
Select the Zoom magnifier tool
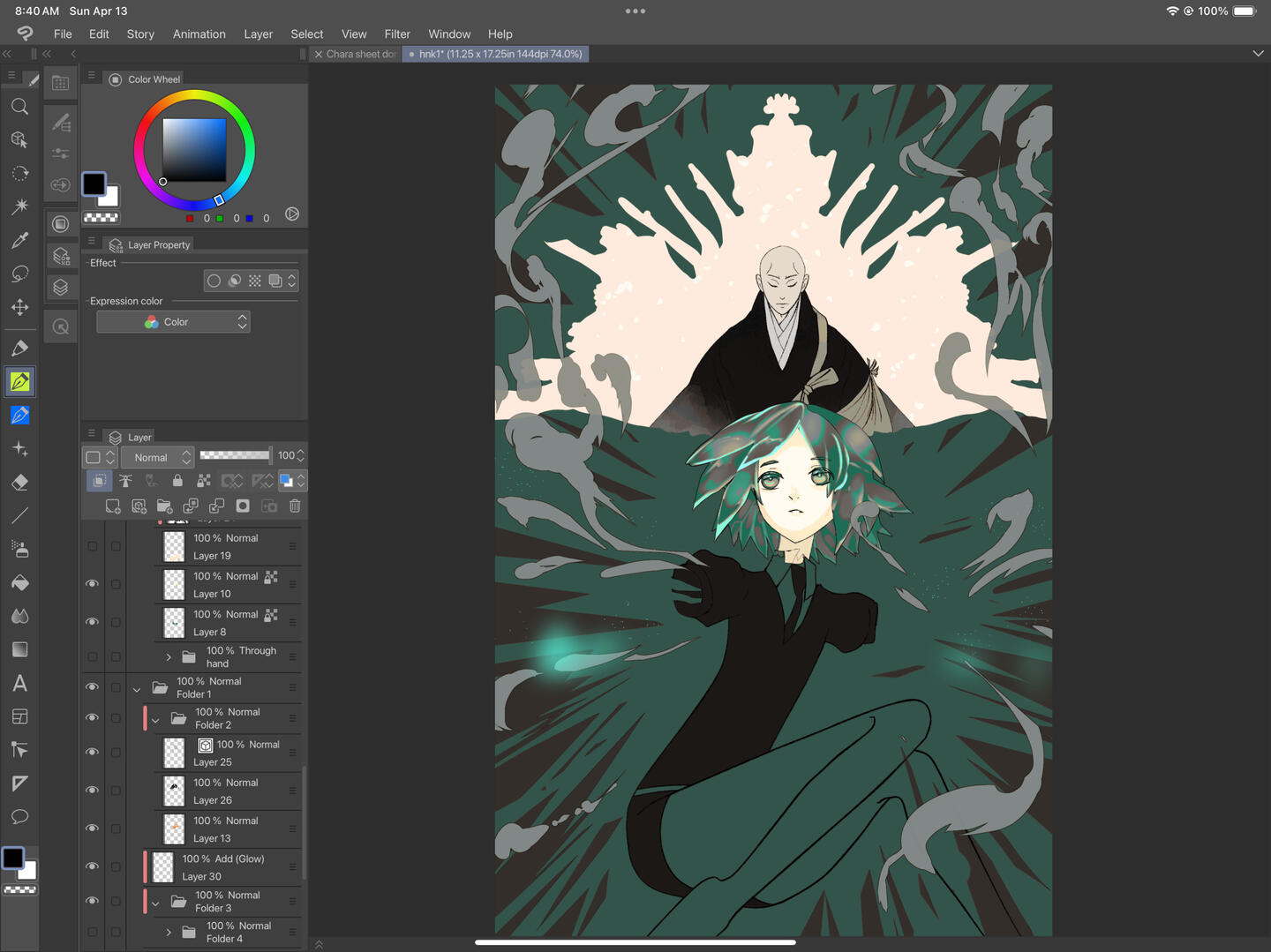[x=19, y=107]
